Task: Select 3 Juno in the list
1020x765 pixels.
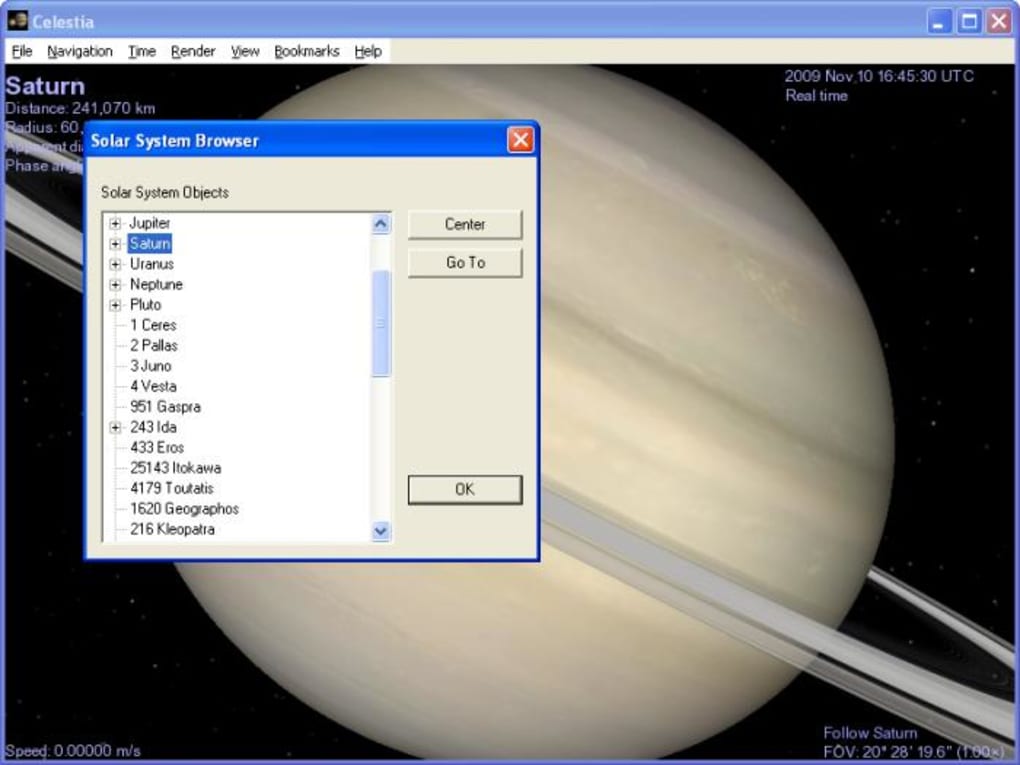Action: pyautogui.click(x=150, y=366)
